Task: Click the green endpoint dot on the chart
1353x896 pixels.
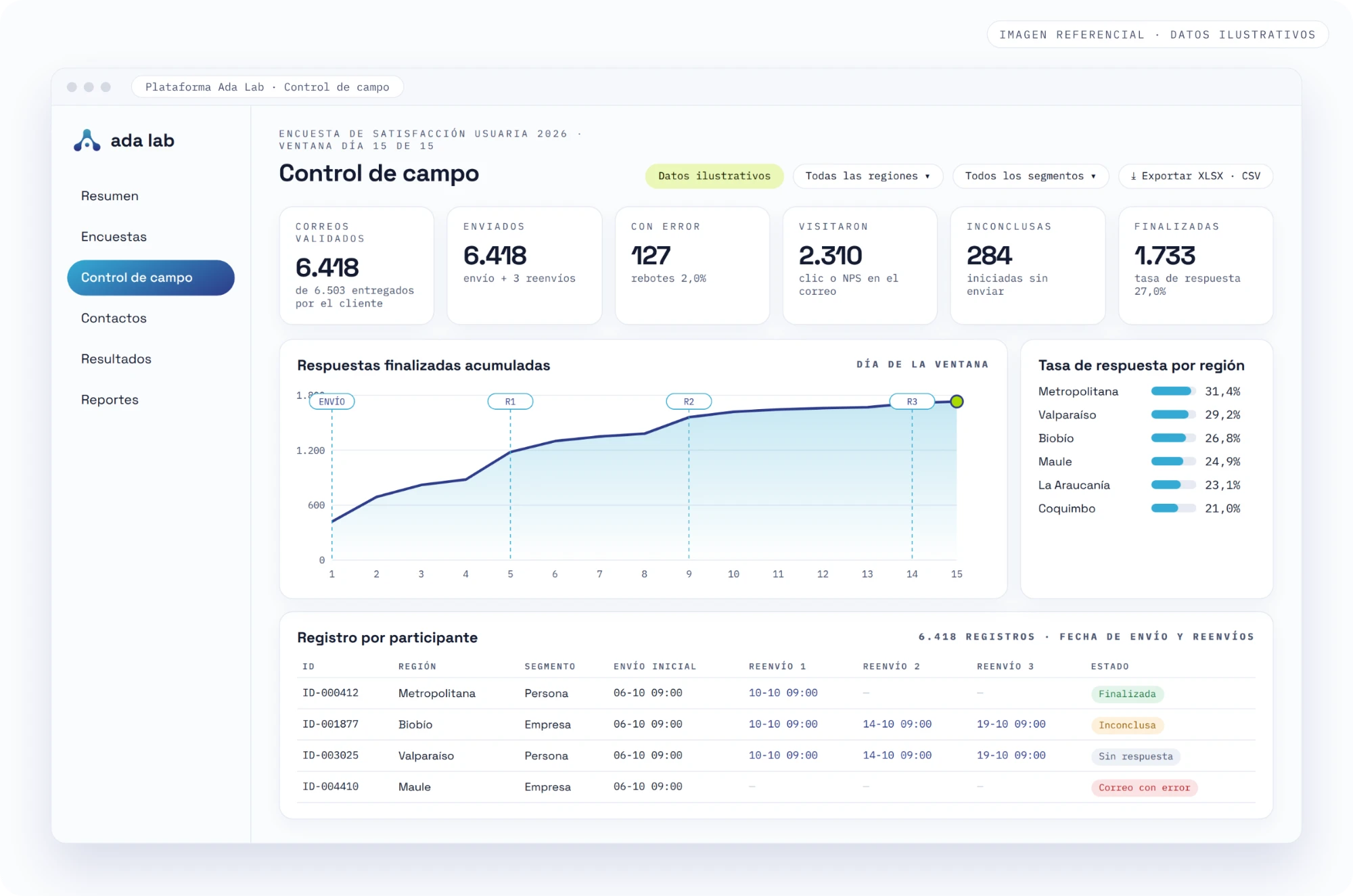Action: (957, 402)
